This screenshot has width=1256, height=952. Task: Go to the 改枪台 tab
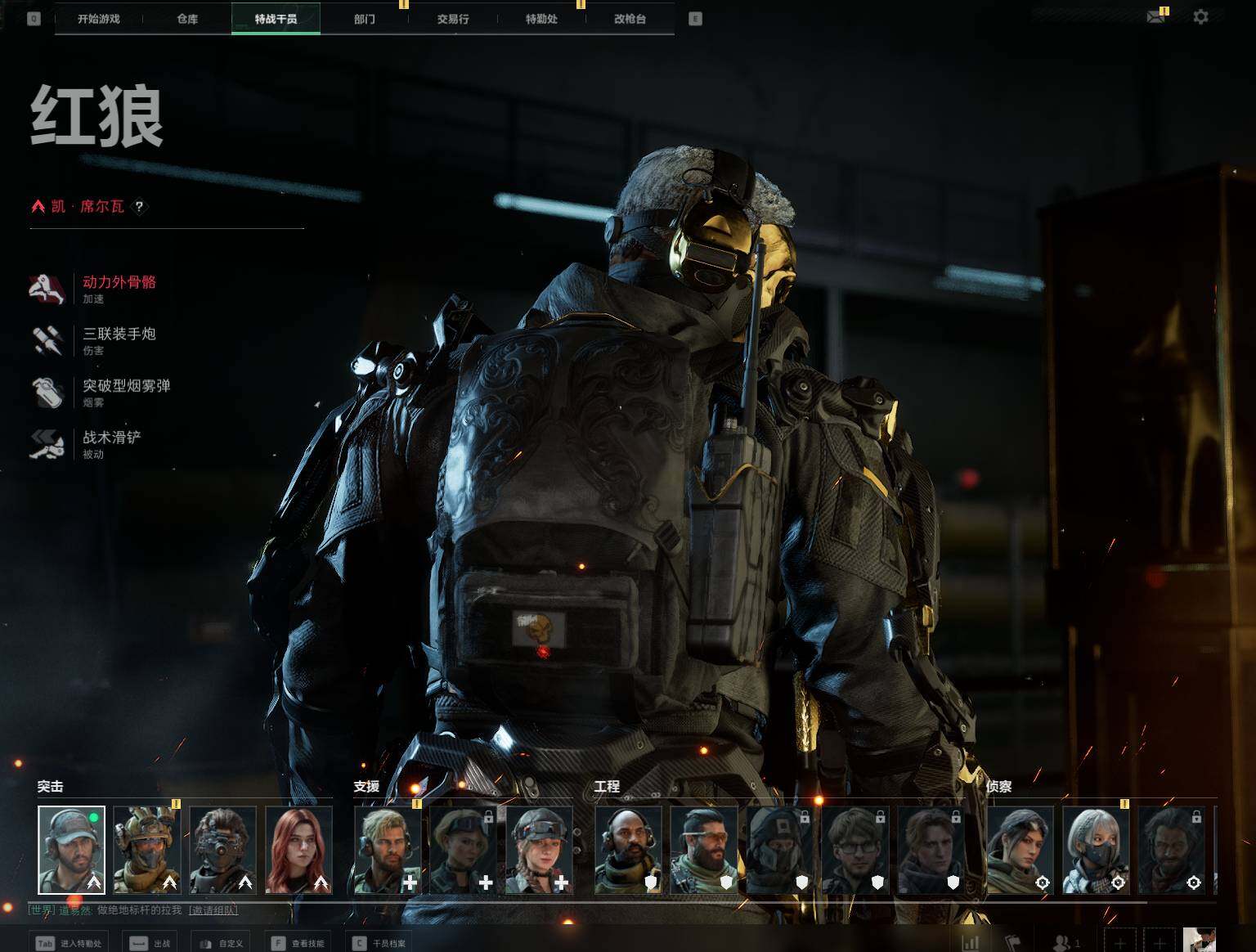pos(630,19)
